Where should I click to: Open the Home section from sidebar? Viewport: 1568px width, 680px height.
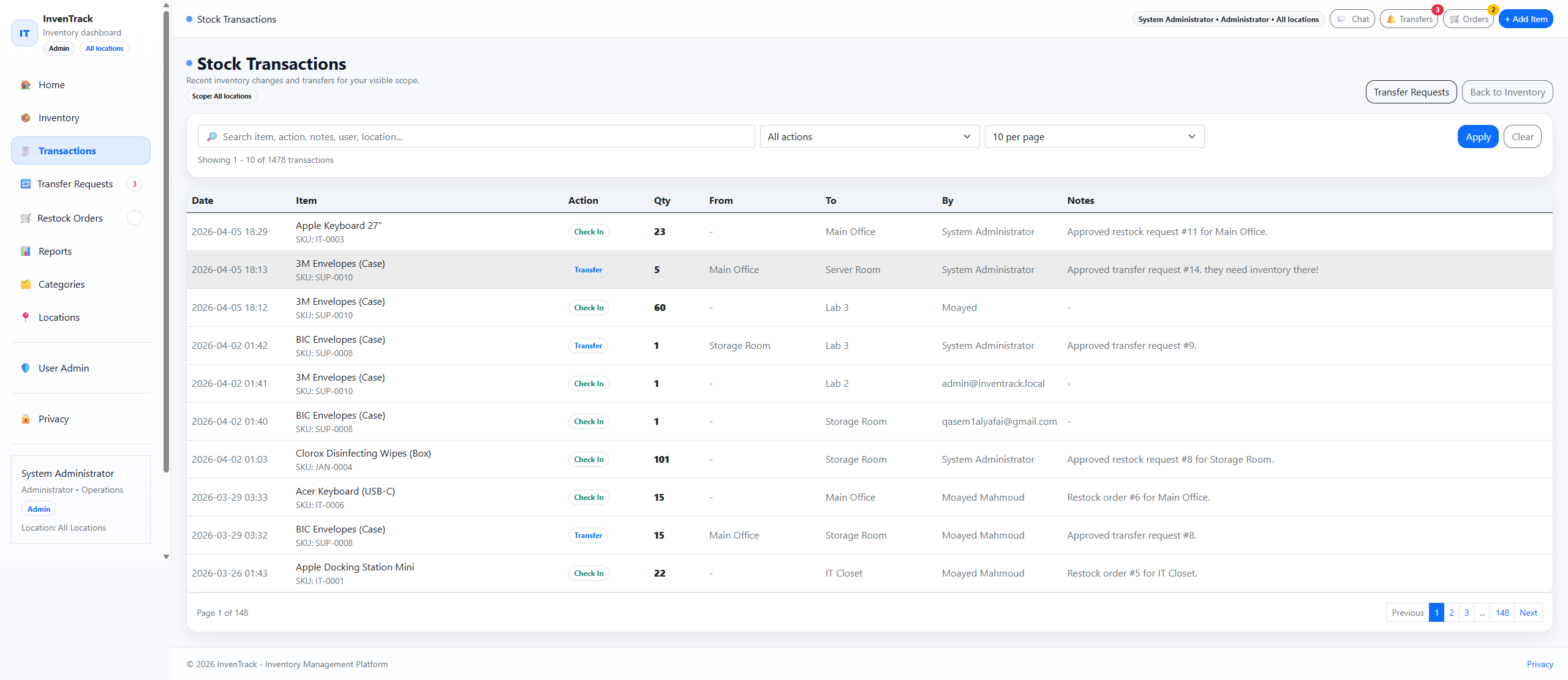tap(51, 84)
